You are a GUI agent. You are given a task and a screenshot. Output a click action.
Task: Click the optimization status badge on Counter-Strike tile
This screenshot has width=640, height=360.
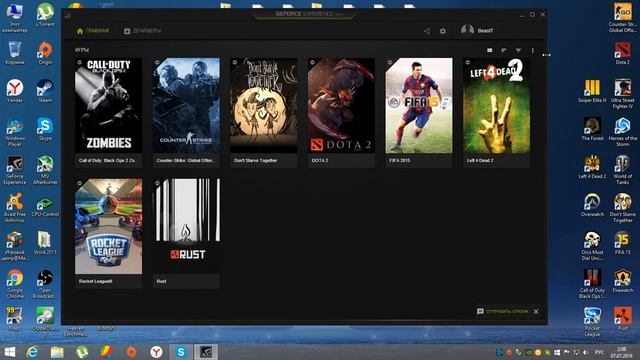point(157,62)
